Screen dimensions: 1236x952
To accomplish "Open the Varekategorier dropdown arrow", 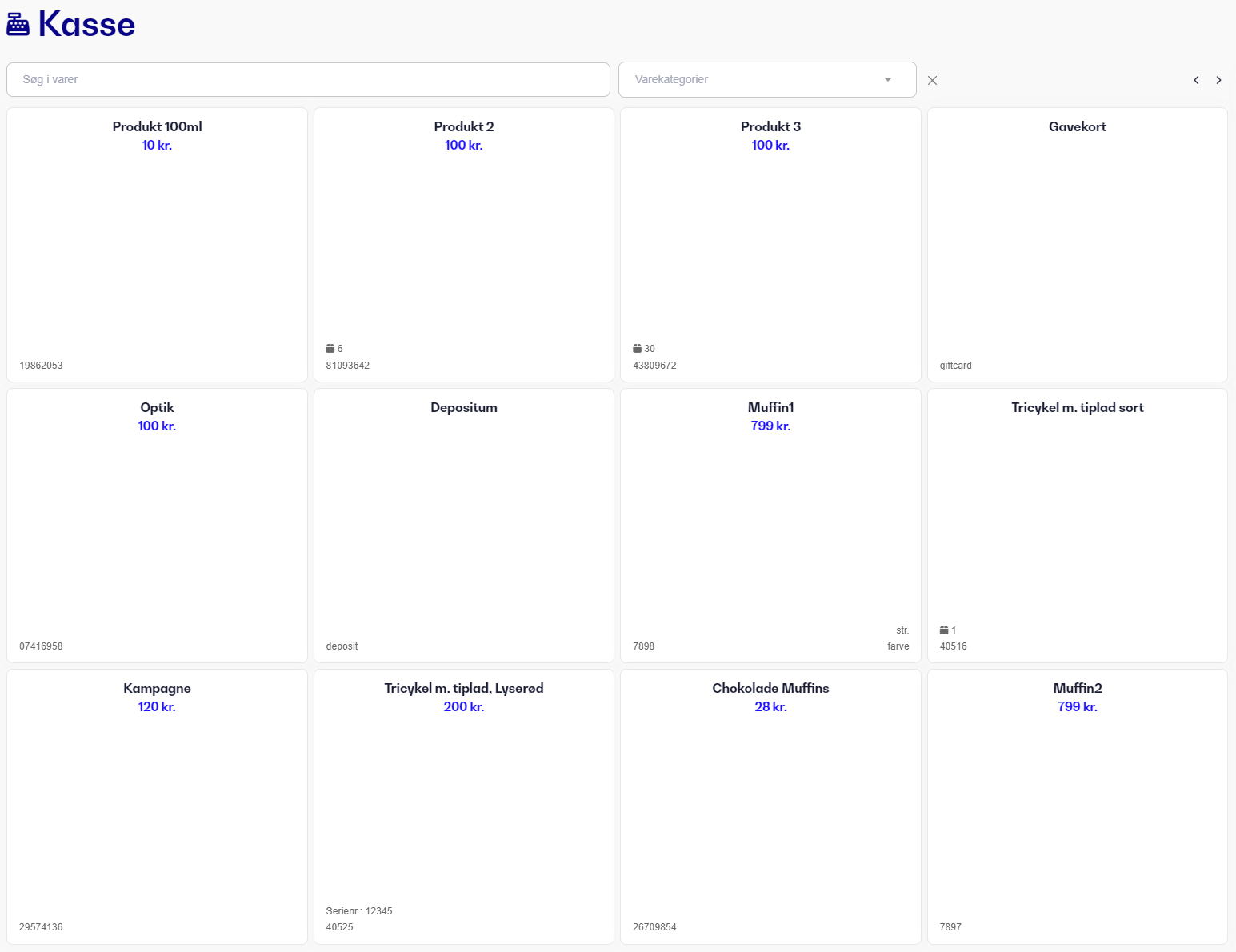I will (x=888, y=79).
